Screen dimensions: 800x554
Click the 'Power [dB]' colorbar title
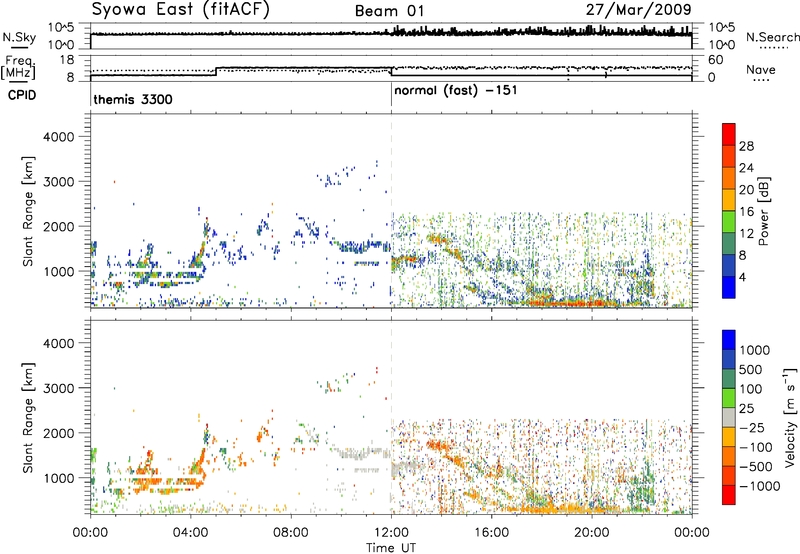pos(763,211)
